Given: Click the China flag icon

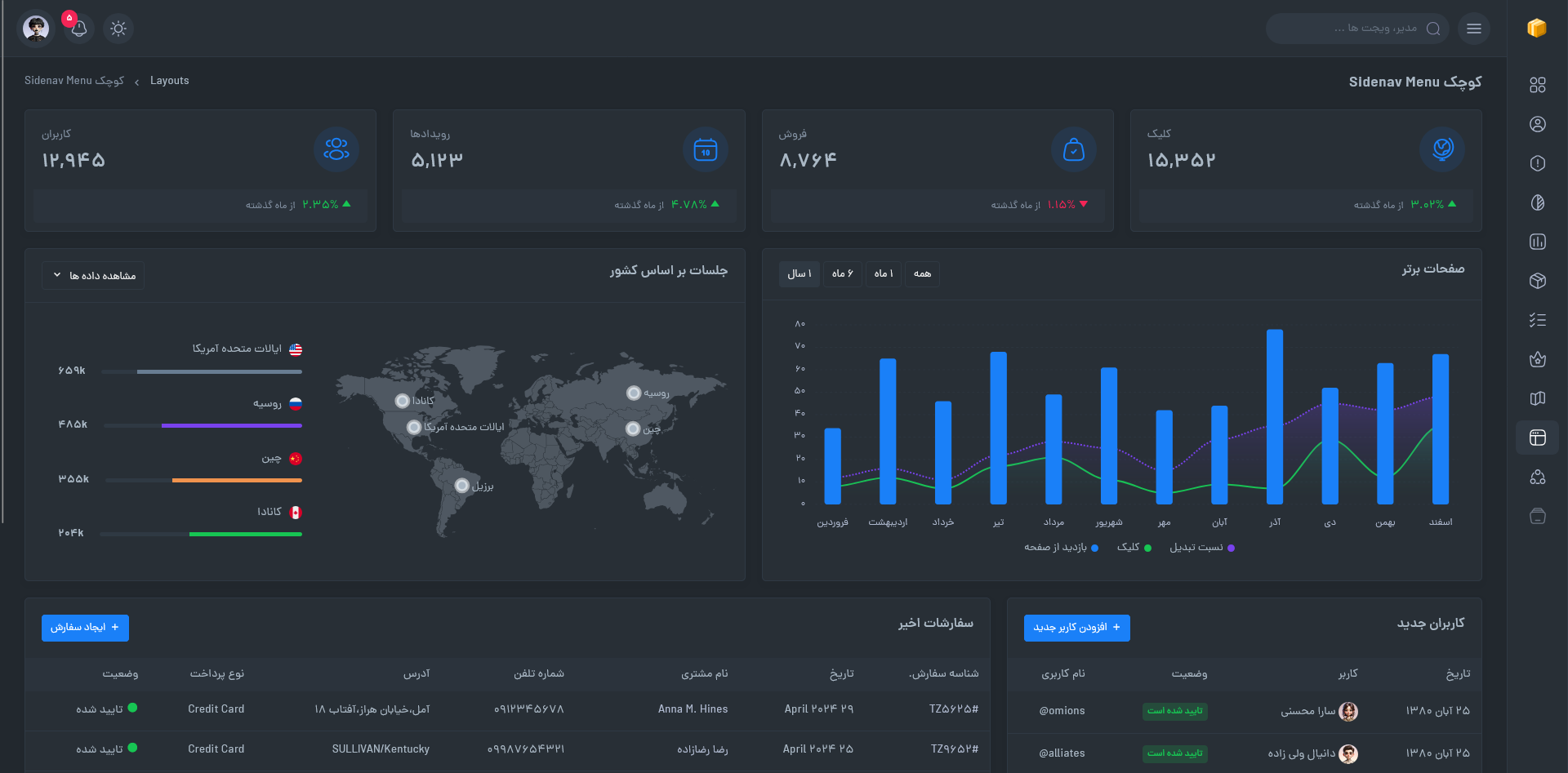Looking at the screenshot, I should pyautogui.click(x=296, y=459).
